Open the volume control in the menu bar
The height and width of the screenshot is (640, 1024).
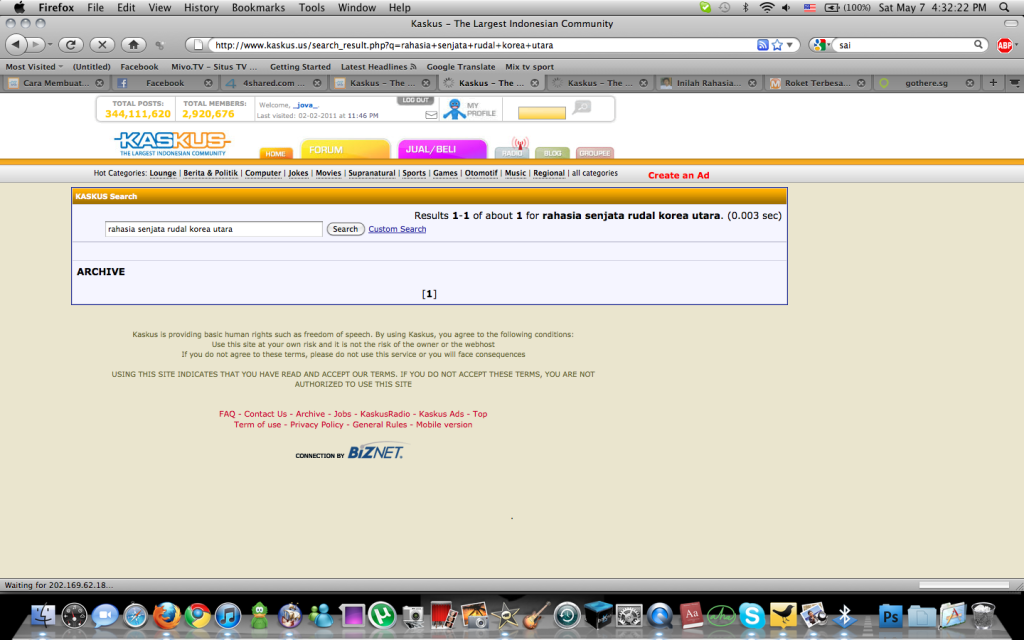click(x=786, y=8)
